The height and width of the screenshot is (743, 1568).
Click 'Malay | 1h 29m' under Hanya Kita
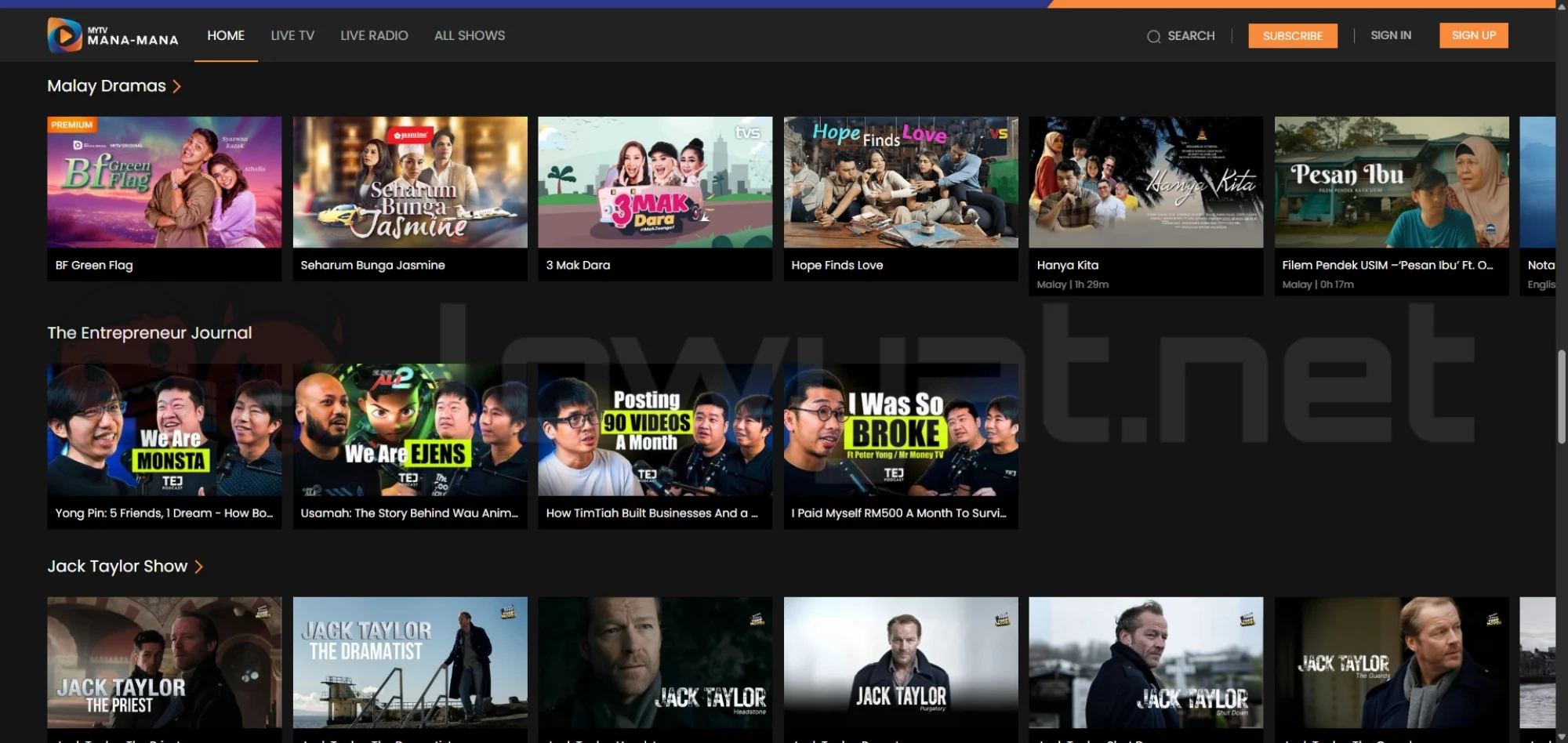coord(1073,285)
